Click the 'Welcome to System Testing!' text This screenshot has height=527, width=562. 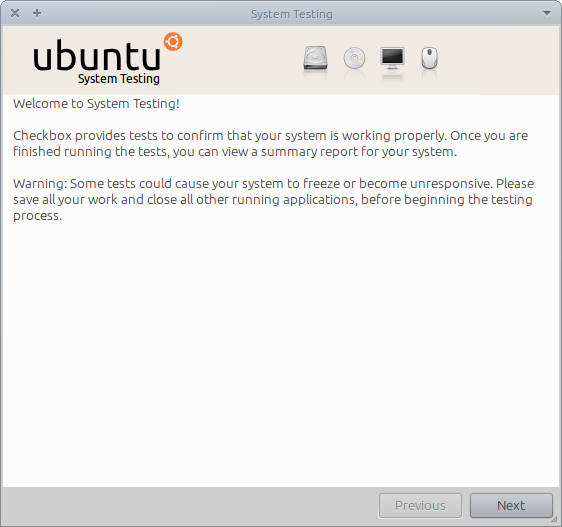(x=96, y=104)
